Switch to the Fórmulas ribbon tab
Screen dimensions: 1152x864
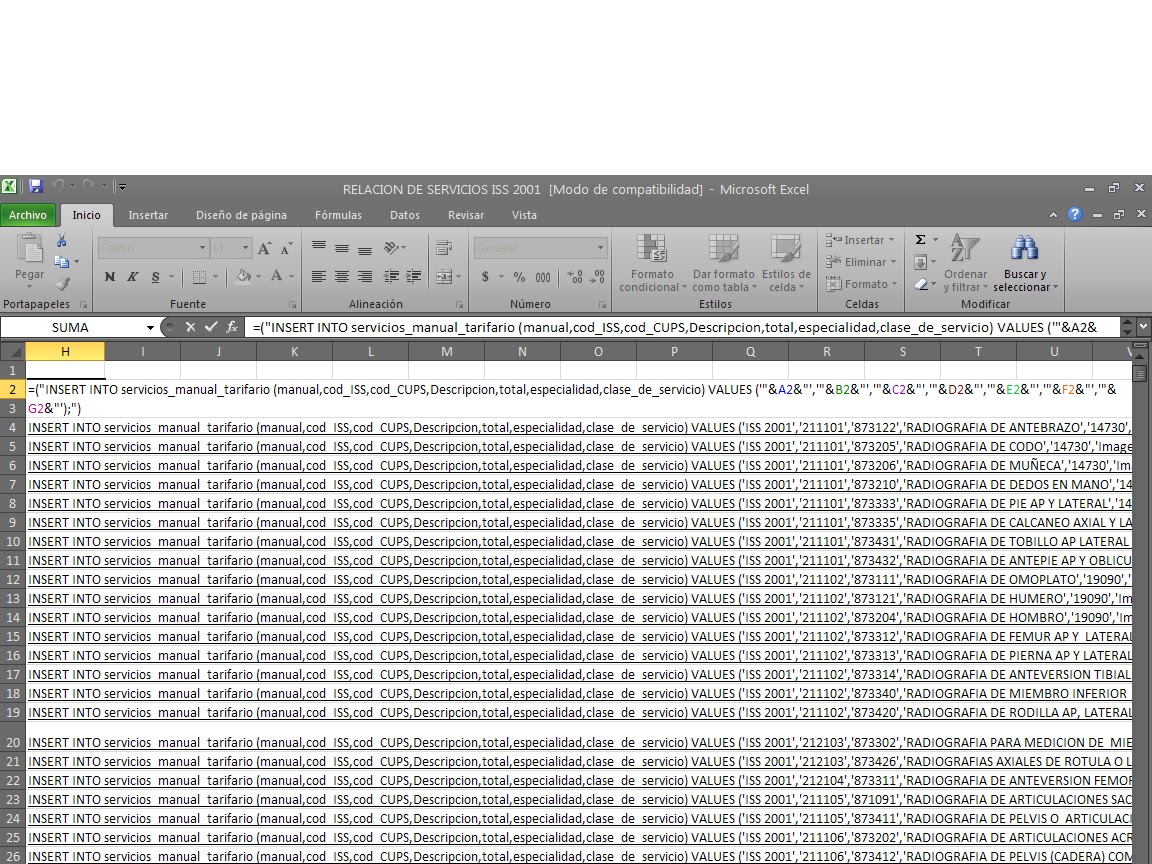pyautogui.click(x=338, y=214)
